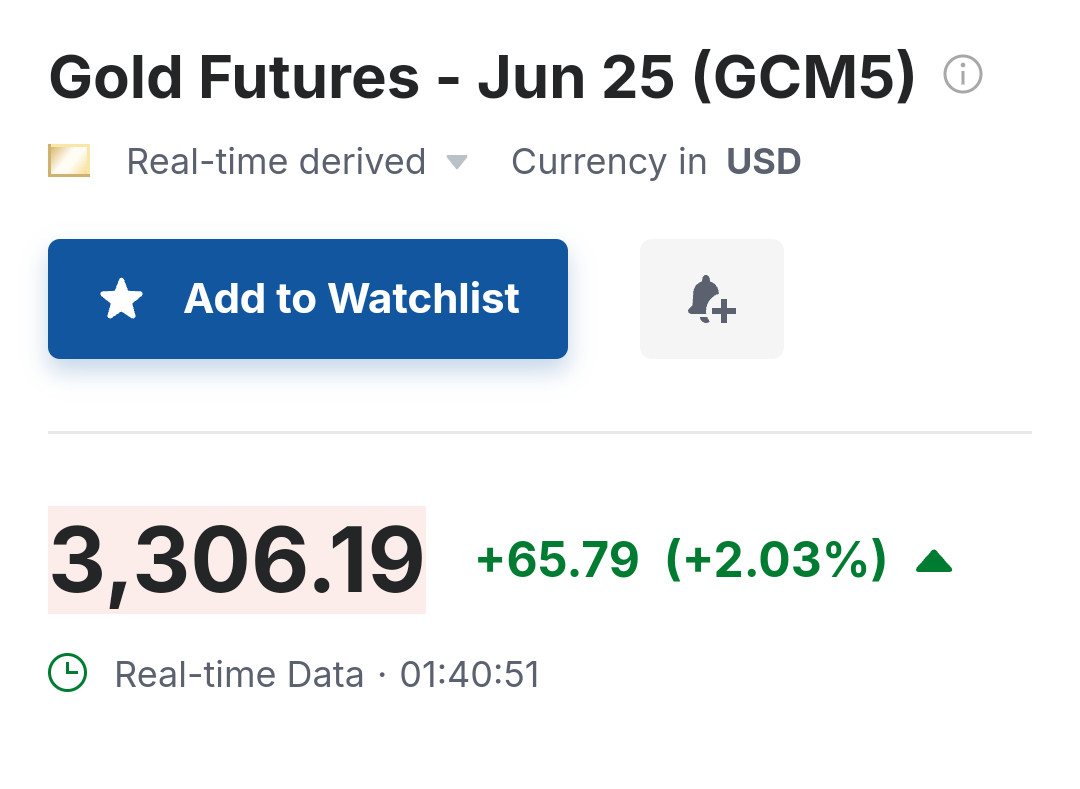Click the gold bar icon near Real-time derived
The width and height of the screenshot is (1080, 789).
point(69,161)
